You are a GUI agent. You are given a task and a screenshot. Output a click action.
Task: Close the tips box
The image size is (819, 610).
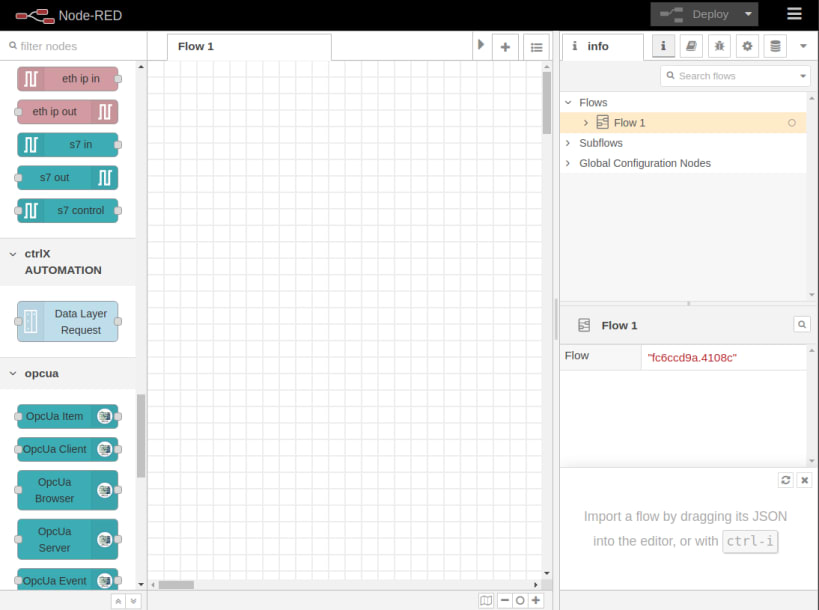tap(804, 480)
